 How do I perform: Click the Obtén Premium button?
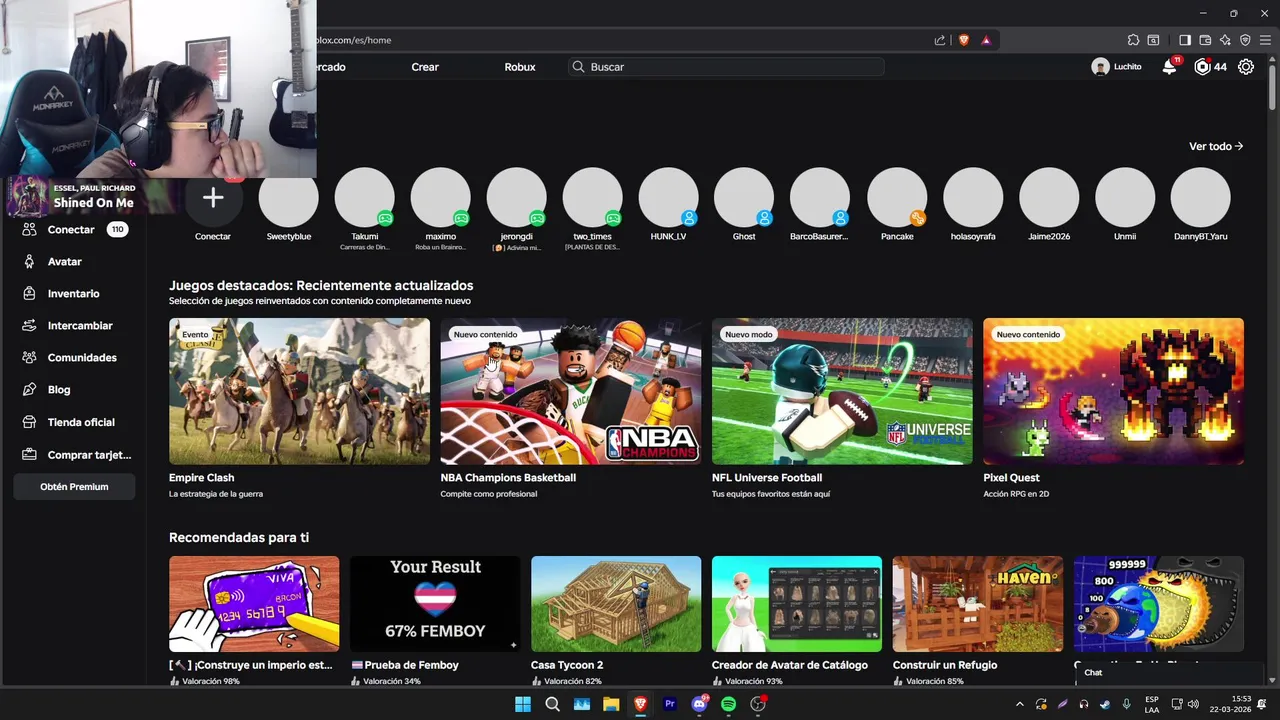pos(74,486)
